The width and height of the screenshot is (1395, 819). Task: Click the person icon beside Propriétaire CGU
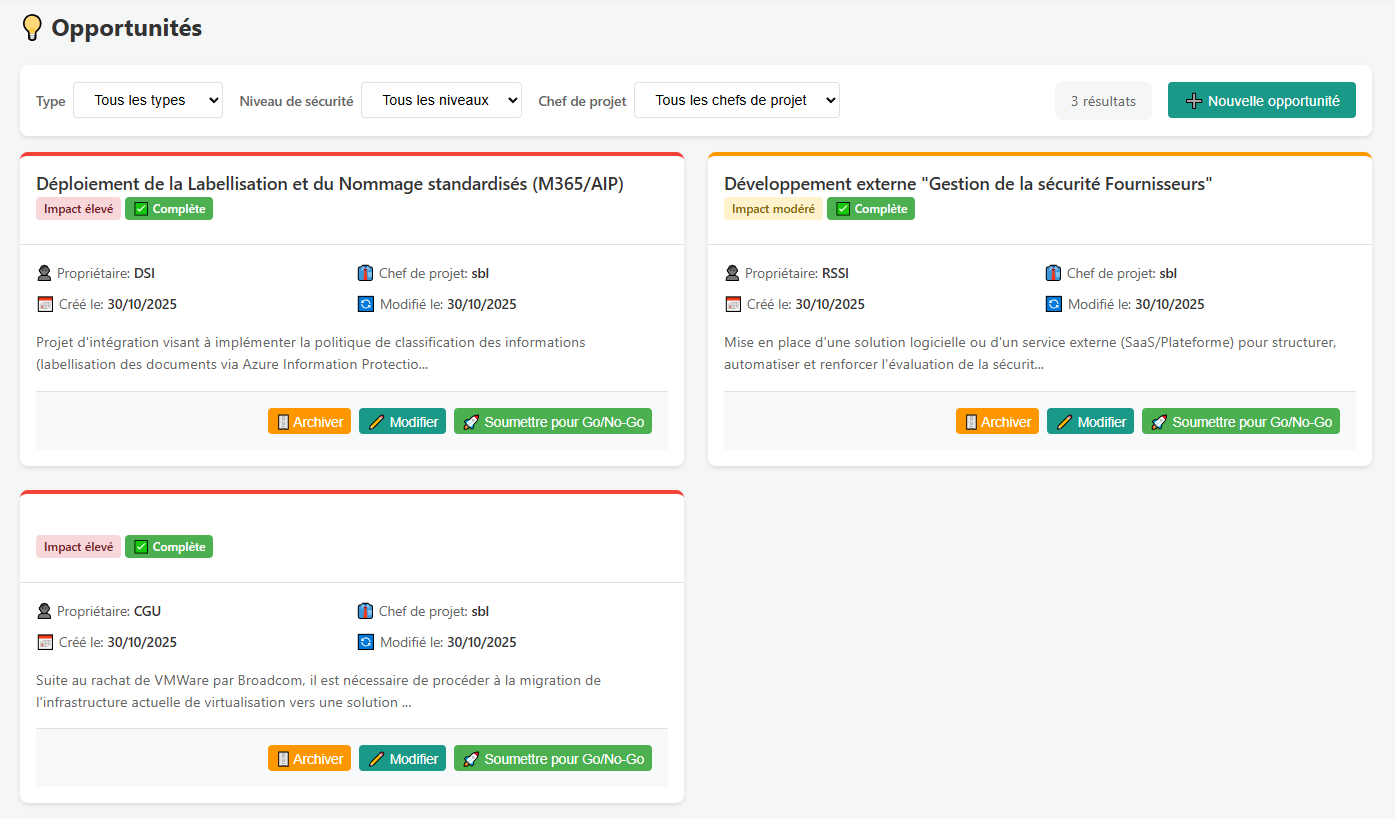click(x=43, y=610)
